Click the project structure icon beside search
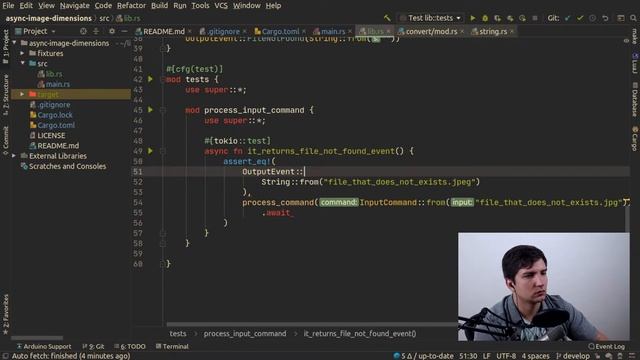The height and width of the screenshot is (360, 640). (x=620, y=18)
